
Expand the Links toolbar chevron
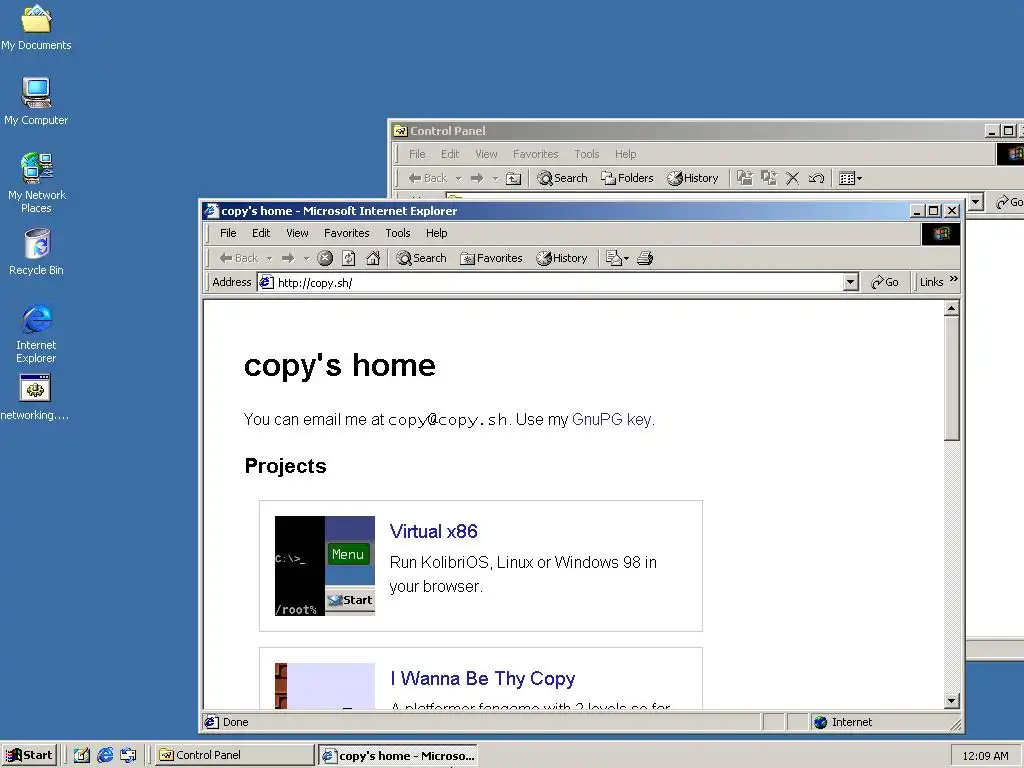click(x=954, y=279)
